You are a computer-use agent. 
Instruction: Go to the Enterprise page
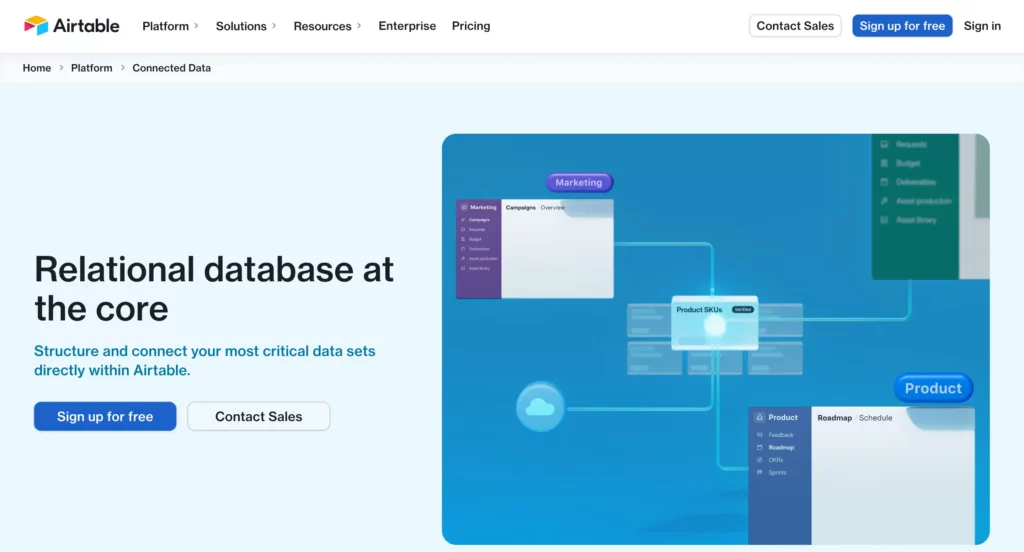point(407,26)
